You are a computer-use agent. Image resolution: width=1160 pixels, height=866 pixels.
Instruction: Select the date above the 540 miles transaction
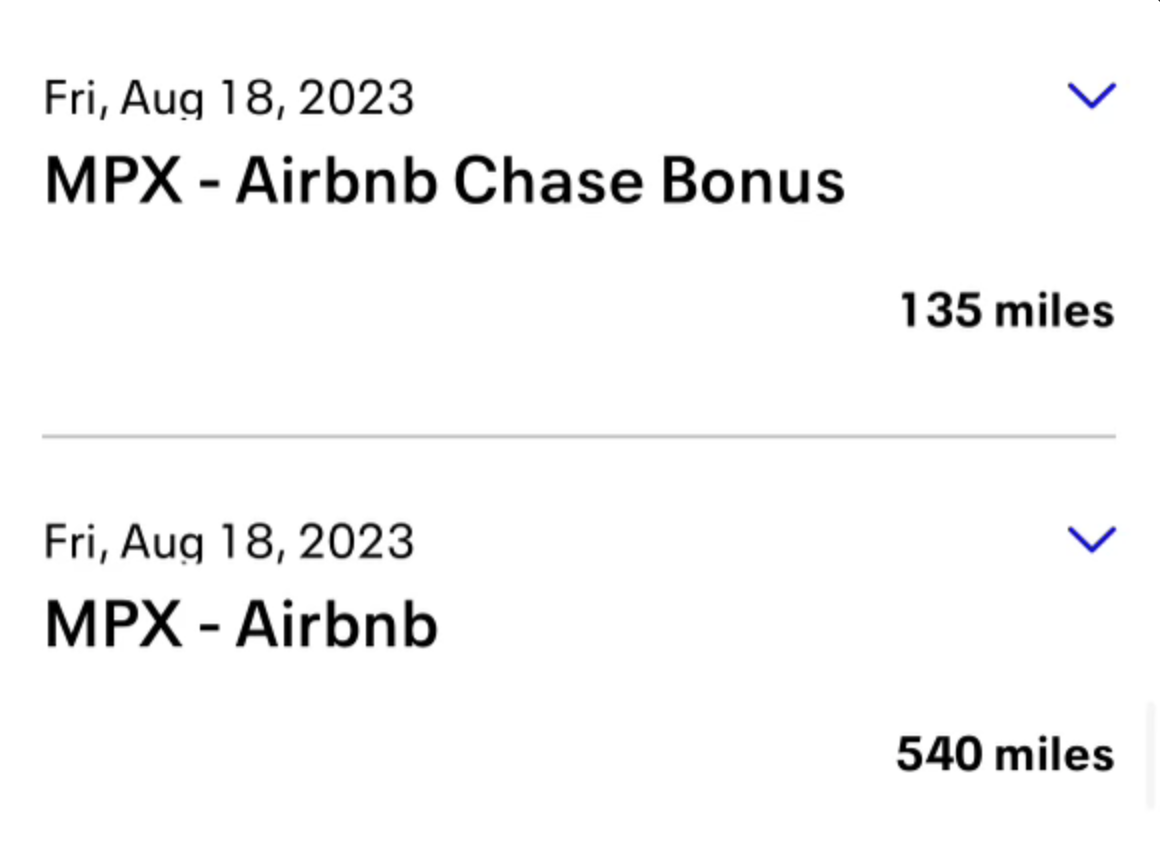(x=228, y=542)
